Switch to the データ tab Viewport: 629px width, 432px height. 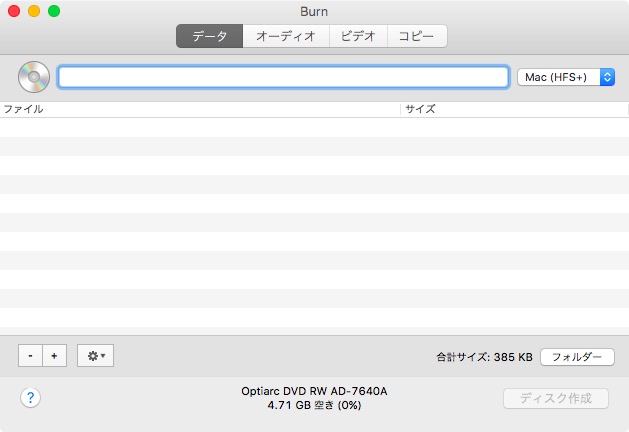coord(209,36)
